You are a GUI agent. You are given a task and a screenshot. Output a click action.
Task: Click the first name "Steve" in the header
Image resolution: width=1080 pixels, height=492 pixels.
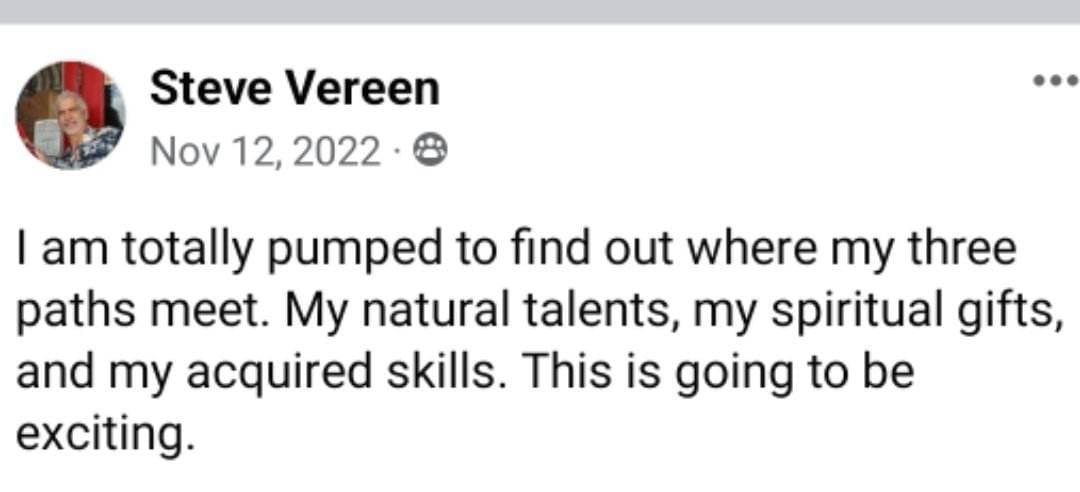pyautogui.click(x=207, y=89)
